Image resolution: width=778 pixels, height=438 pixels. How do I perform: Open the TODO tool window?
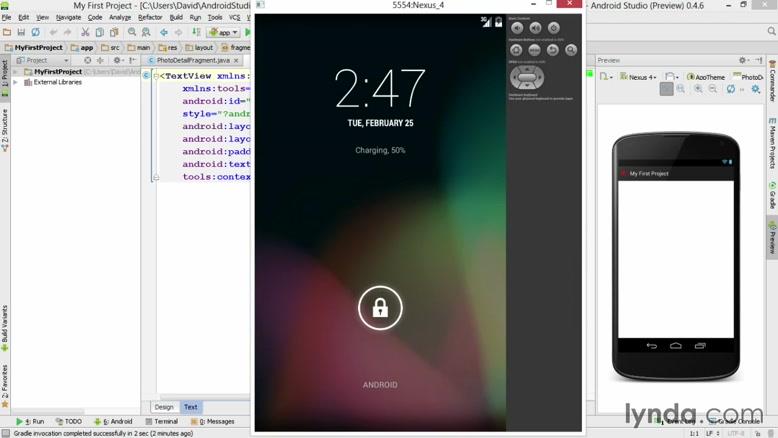point(69,422)
